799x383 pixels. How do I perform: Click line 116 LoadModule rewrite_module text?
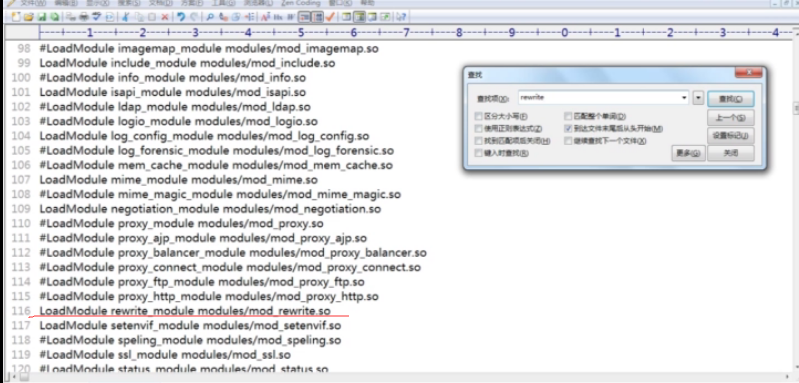point(185,311)
